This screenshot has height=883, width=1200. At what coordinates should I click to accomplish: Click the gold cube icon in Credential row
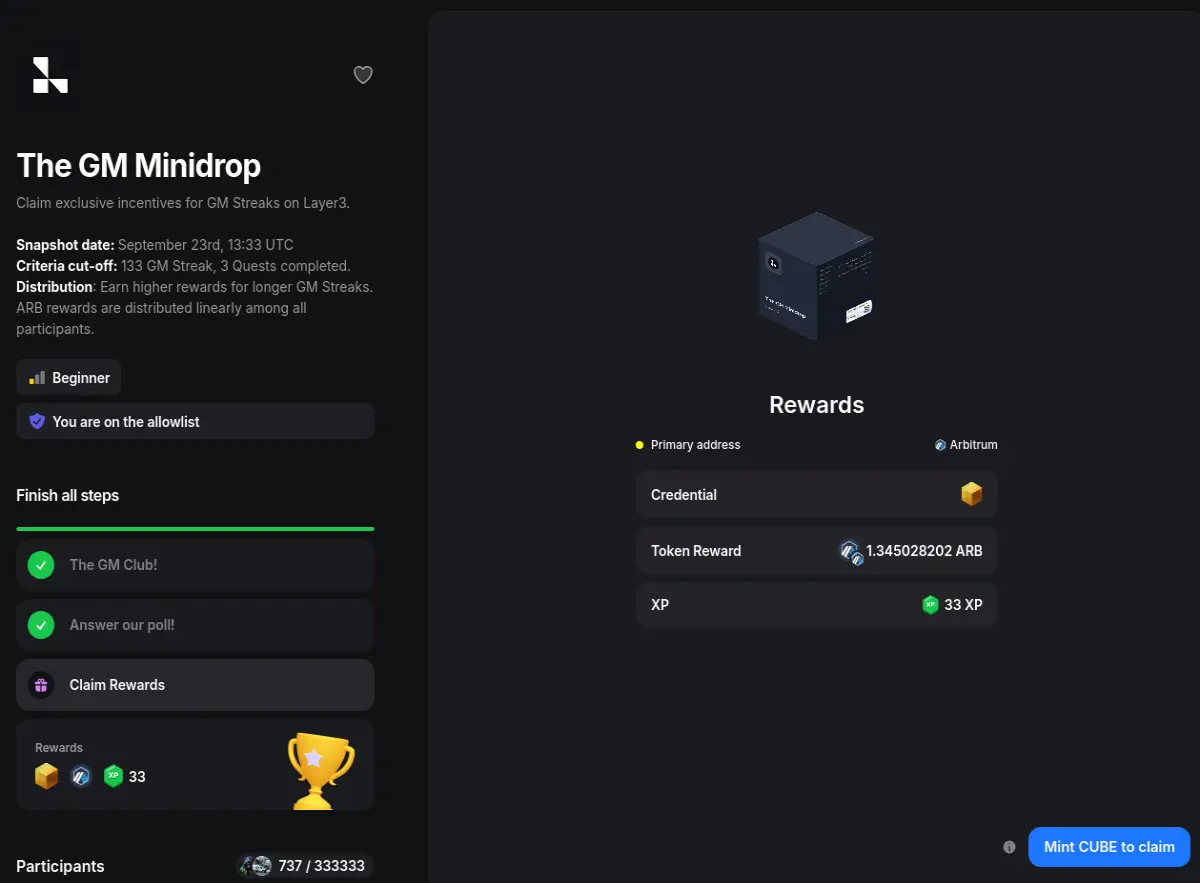(x=972, y=495)
